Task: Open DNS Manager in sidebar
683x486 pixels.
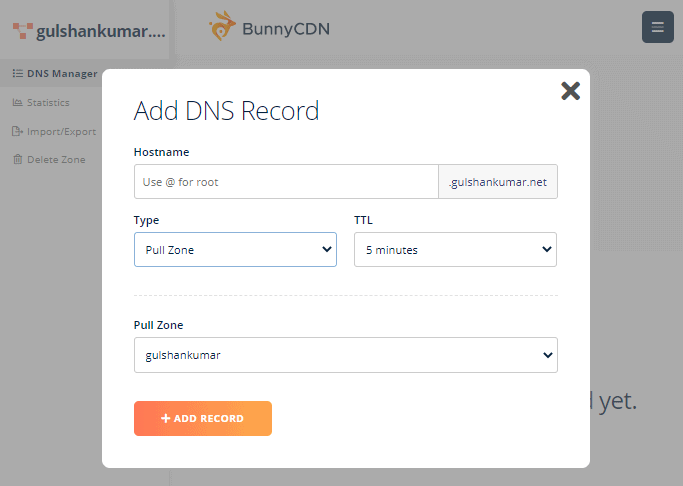Action: [x=54, y=74]
